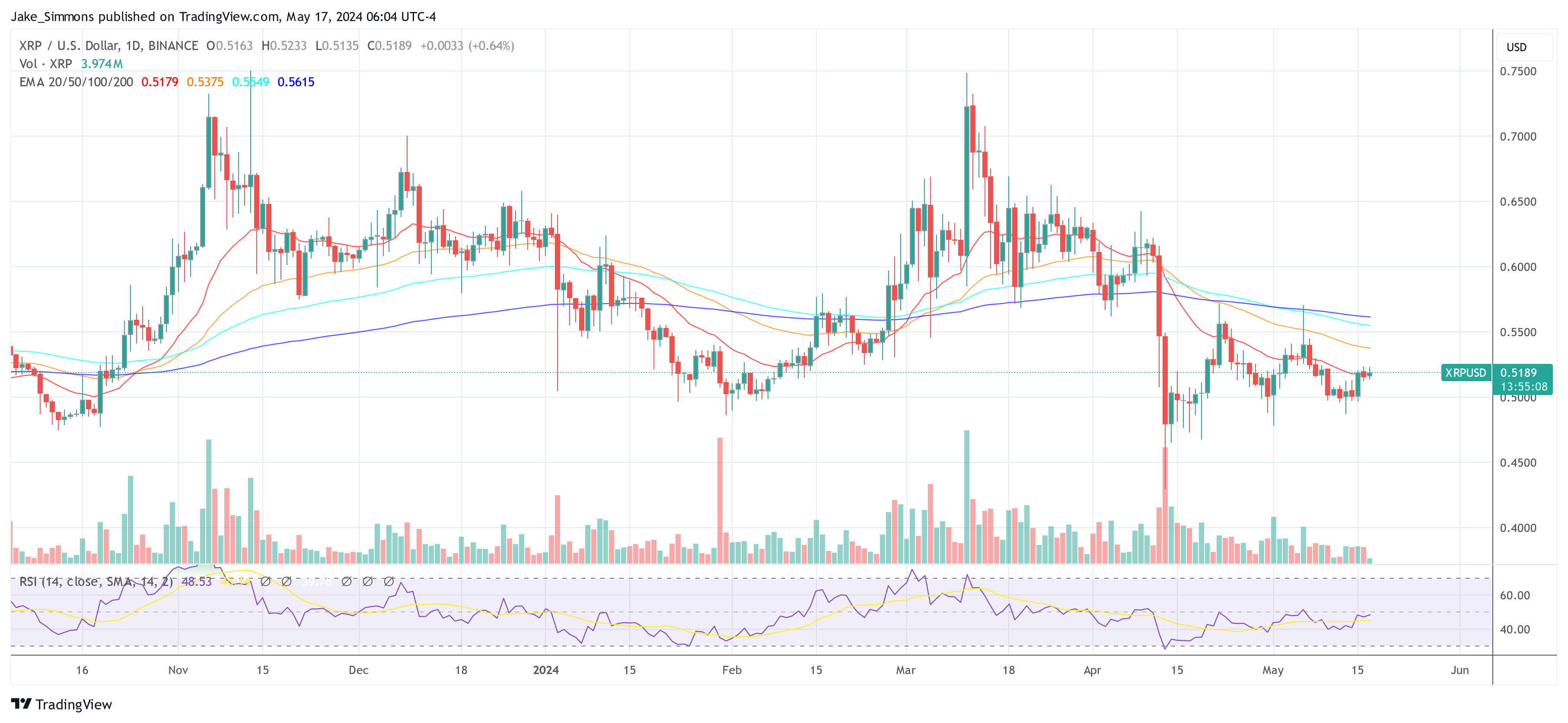
Task: Click the red EMA 20 value 0.5179
Action: tap(160, 82)
